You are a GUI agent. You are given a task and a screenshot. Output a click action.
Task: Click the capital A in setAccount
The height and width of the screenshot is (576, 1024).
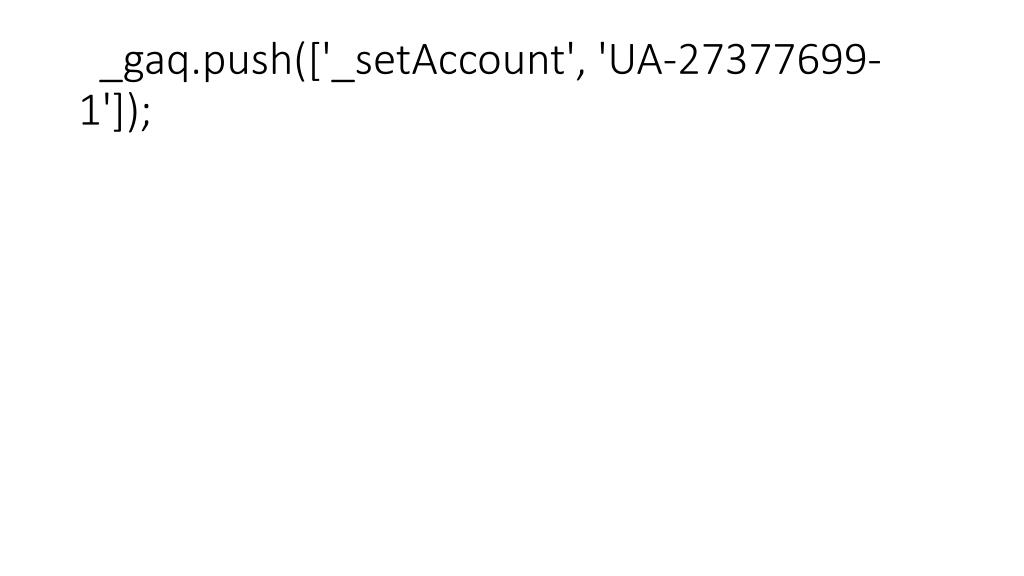(x=422, y=60)
